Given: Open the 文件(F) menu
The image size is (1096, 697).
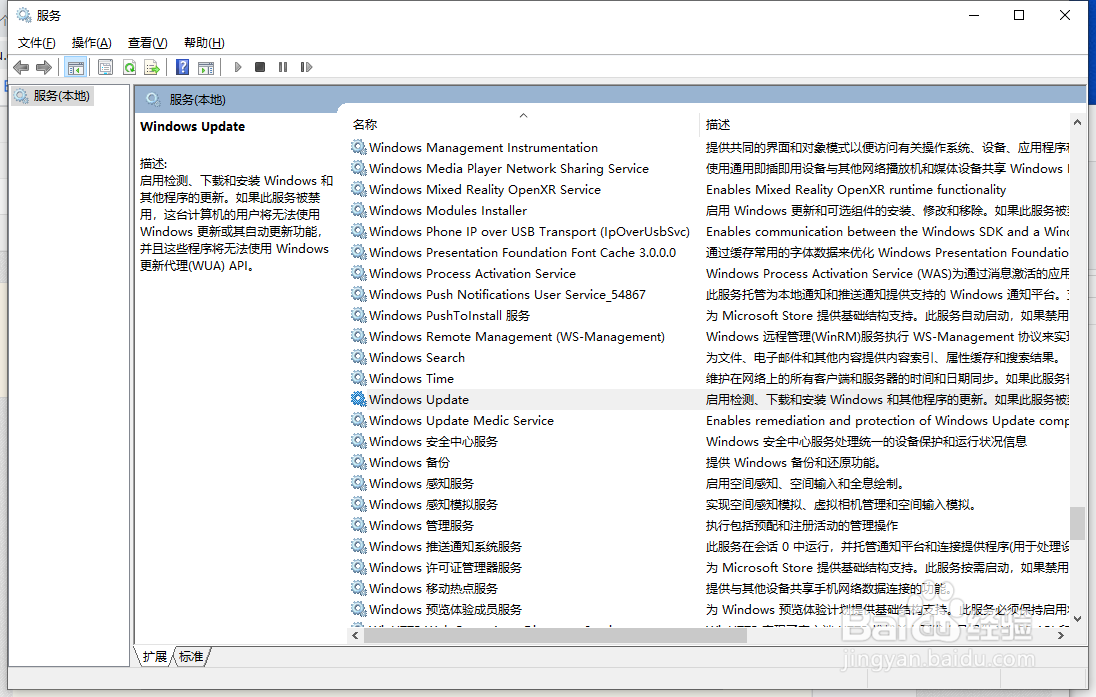Looking at the screenshot, I should (x=36, y=43).
